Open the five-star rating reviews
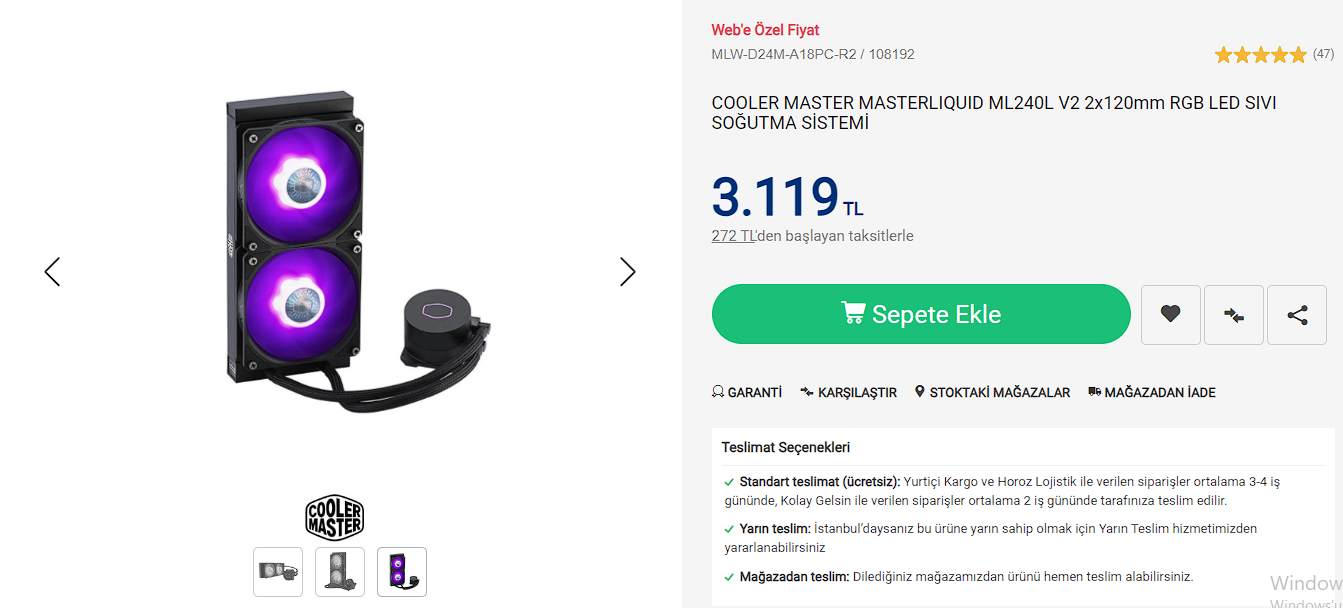The width and height of the screenshot is (1343, 608). (x=1260, y=55)
